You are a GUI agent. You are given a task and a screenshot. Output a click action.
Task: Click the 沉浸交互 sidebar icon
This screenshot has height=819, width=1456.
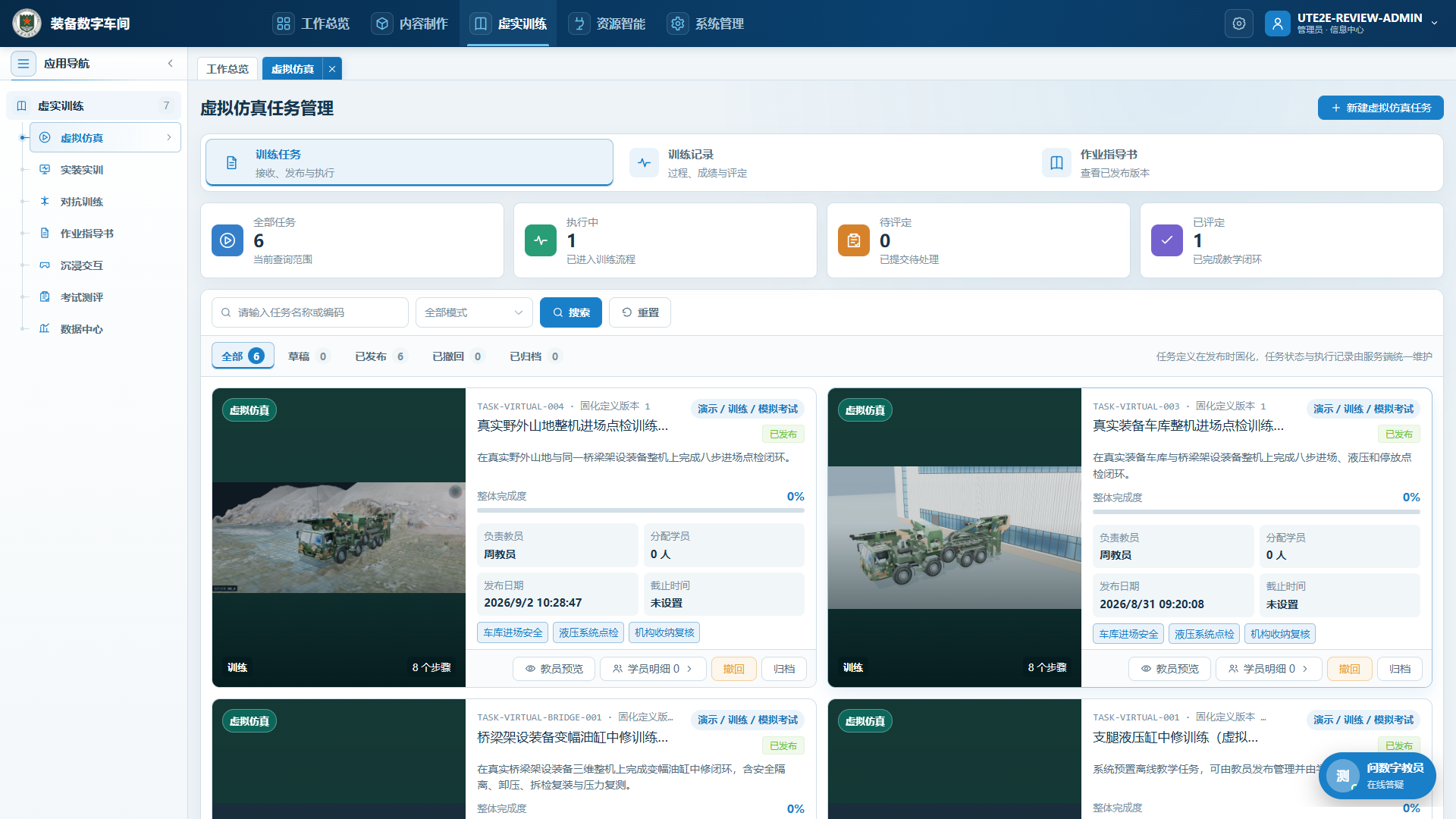(45, 265)
